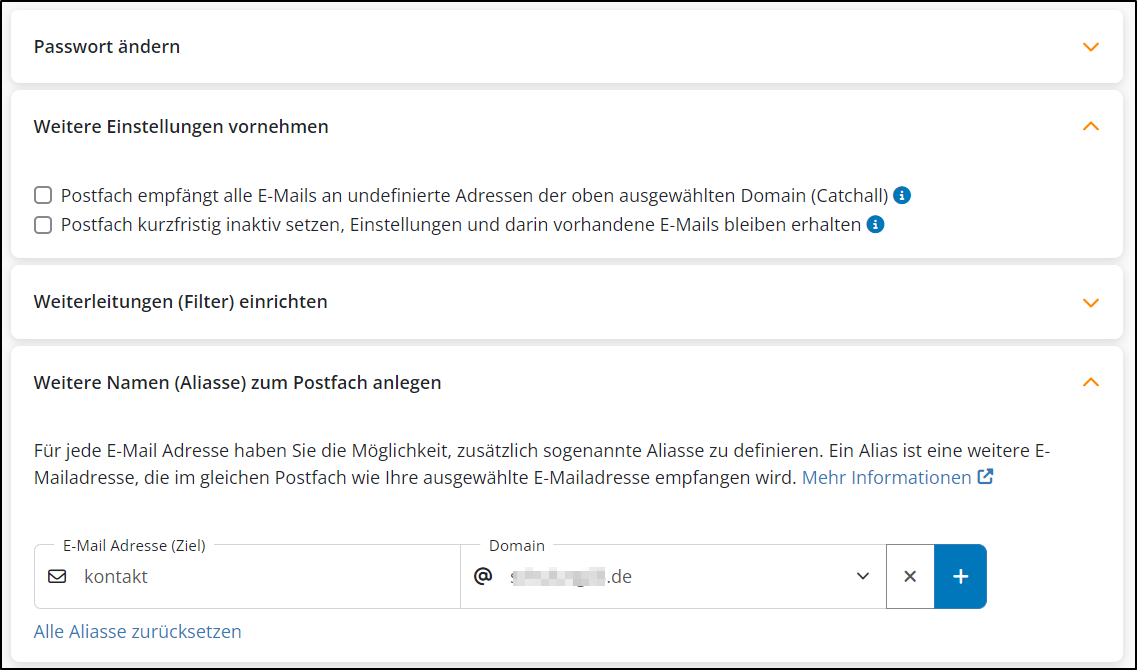
Task: Click the external link icon after Mehr Informationen
Action: 986,477
